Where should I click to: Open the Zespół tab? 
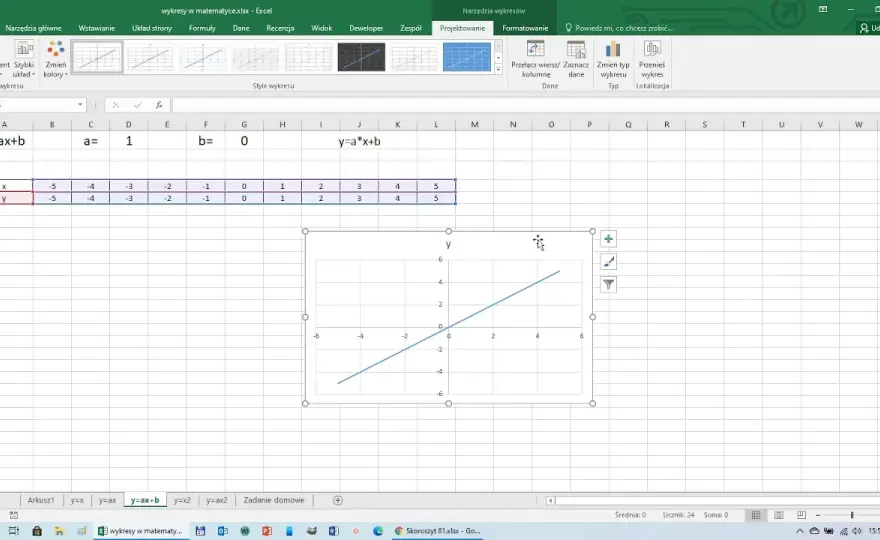tap(410, 28)
